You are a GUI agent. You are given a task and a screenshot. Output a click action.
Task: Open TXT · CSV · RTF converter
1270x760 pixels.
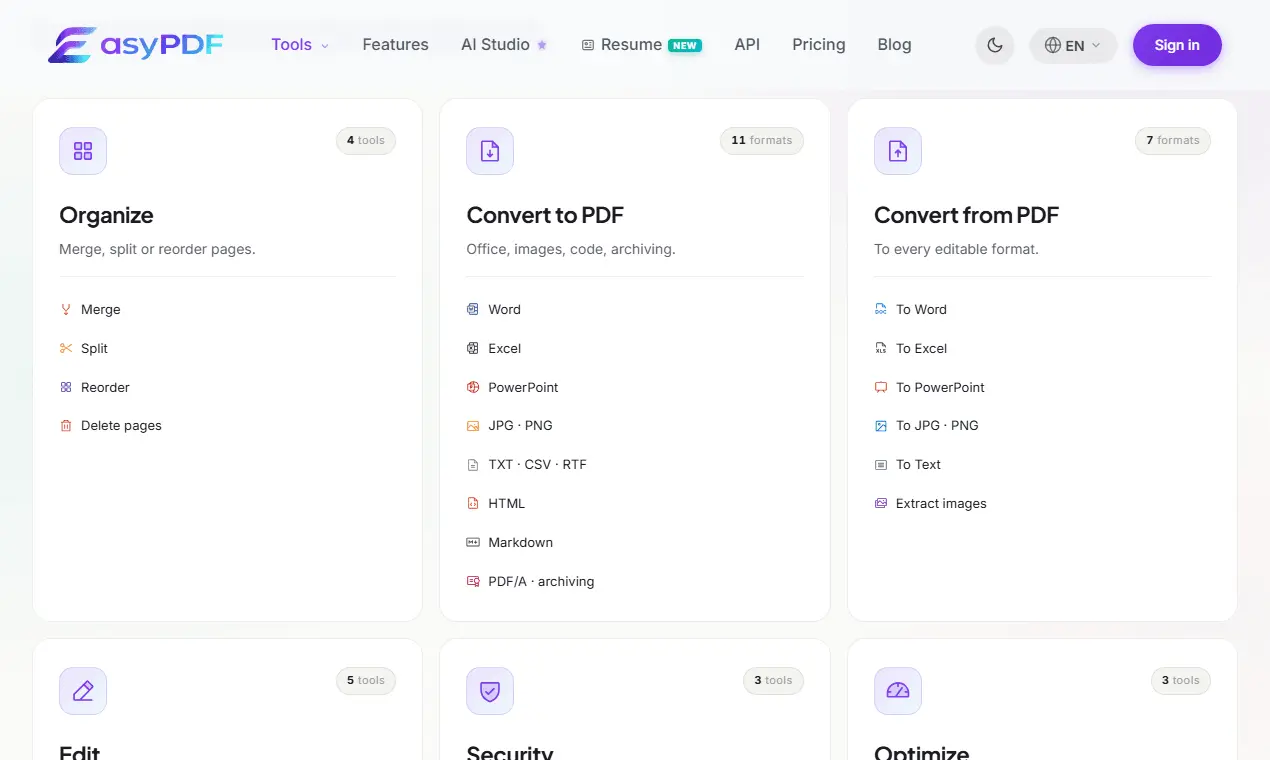point(537,465)
